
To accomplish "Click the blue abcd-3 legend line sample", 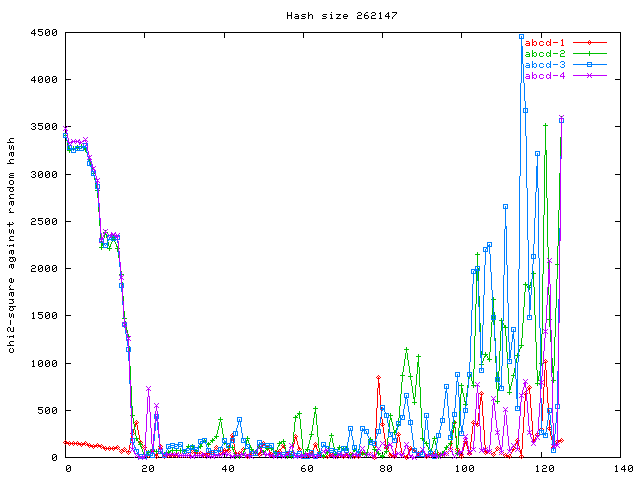I will pyautogui.click(x=590, y=64).
